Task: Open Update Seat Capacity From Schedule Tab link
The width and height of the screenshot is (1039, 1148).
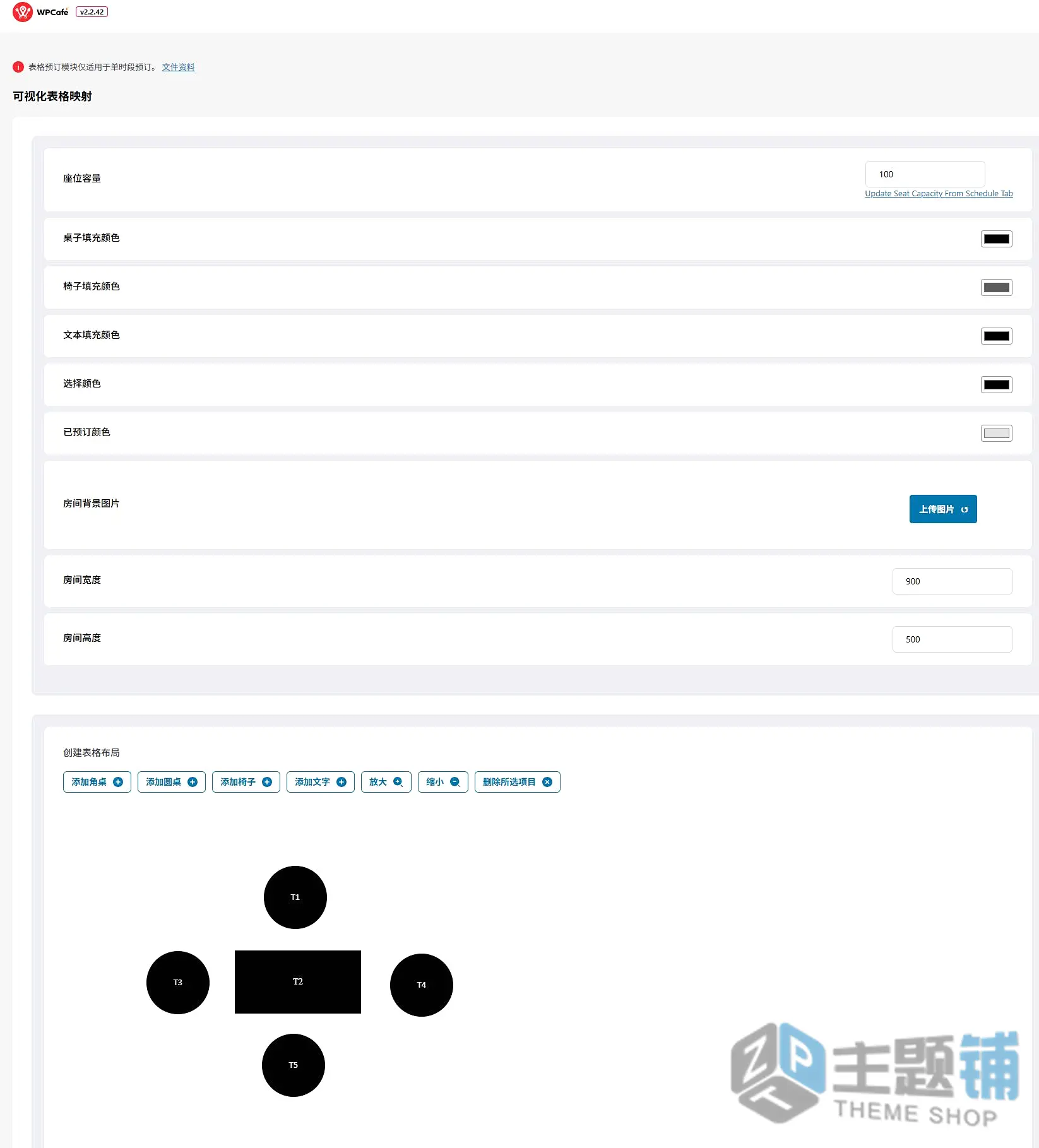Action: 939,194
